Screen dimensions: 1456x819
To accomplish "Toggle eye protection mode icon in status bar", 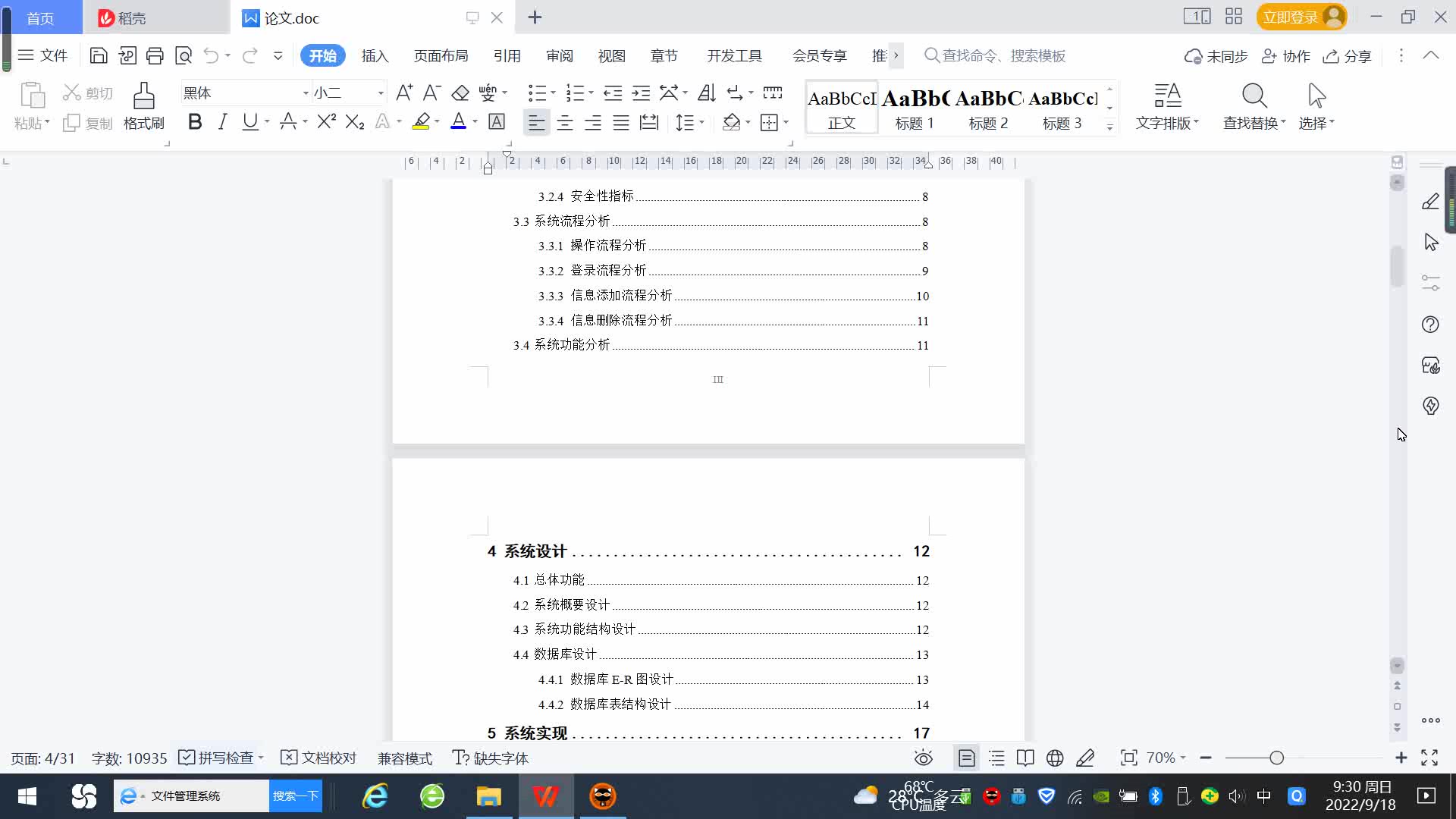I will [x=923, y=758].
